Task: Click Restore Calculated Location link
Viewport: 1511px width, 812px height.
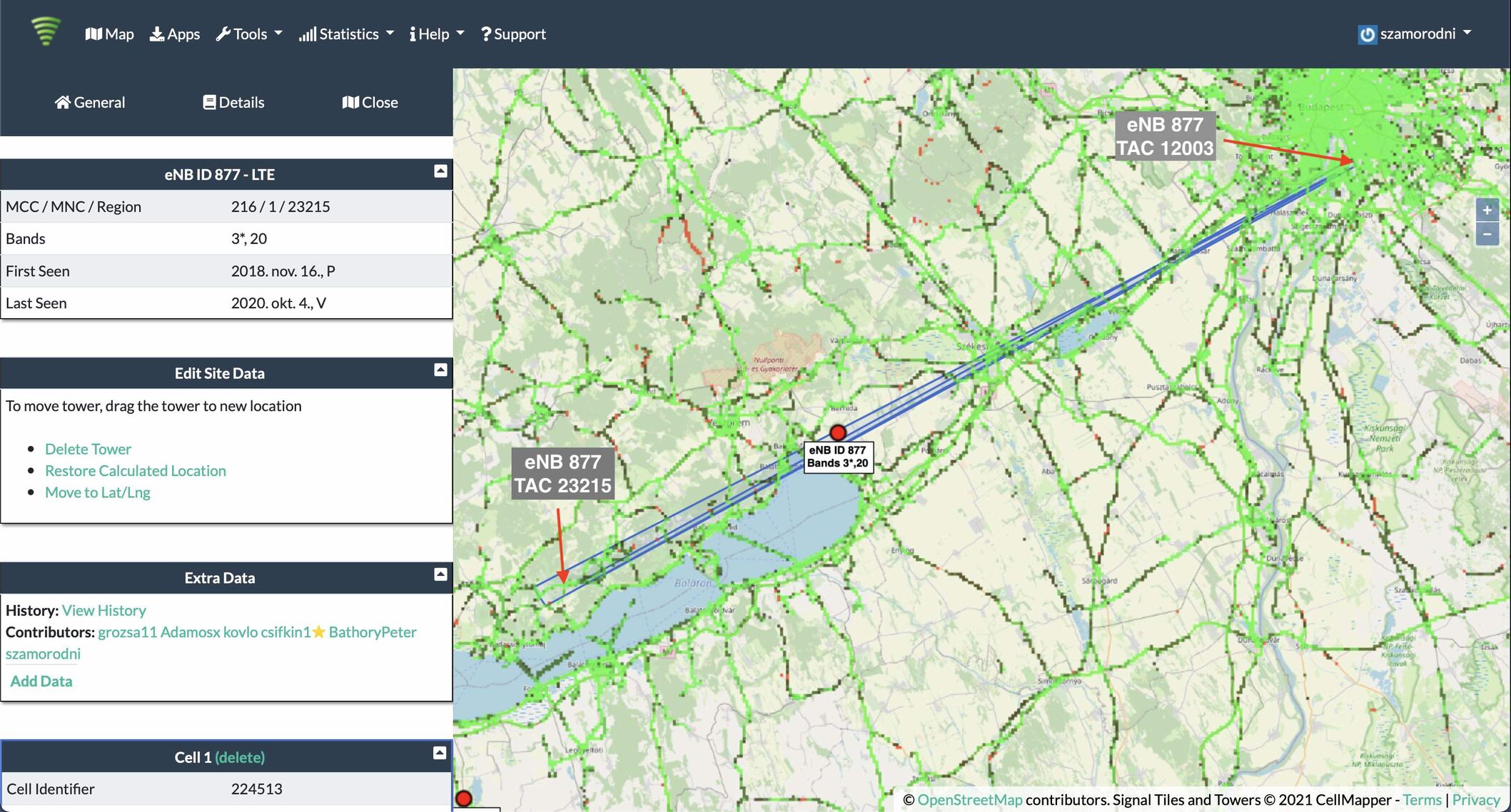Action: point(136,470)
